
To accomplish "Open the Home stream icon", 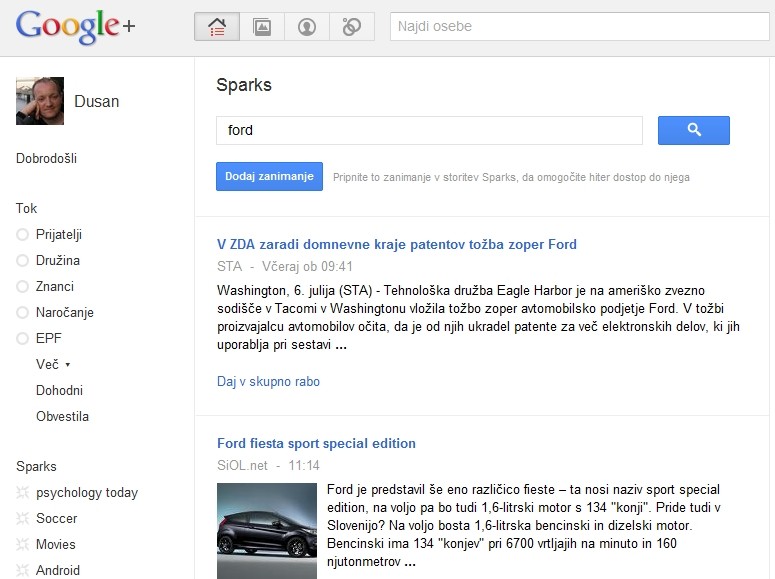I will pyautogui.click(x=217, y=27).
